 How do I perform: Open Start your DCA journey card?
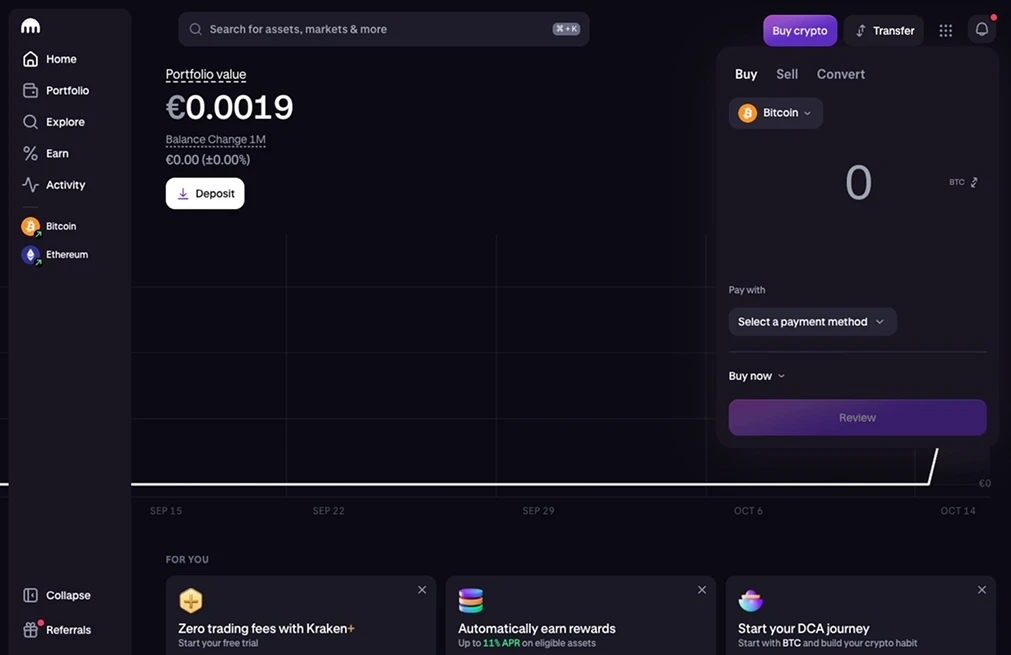point(860,615)
